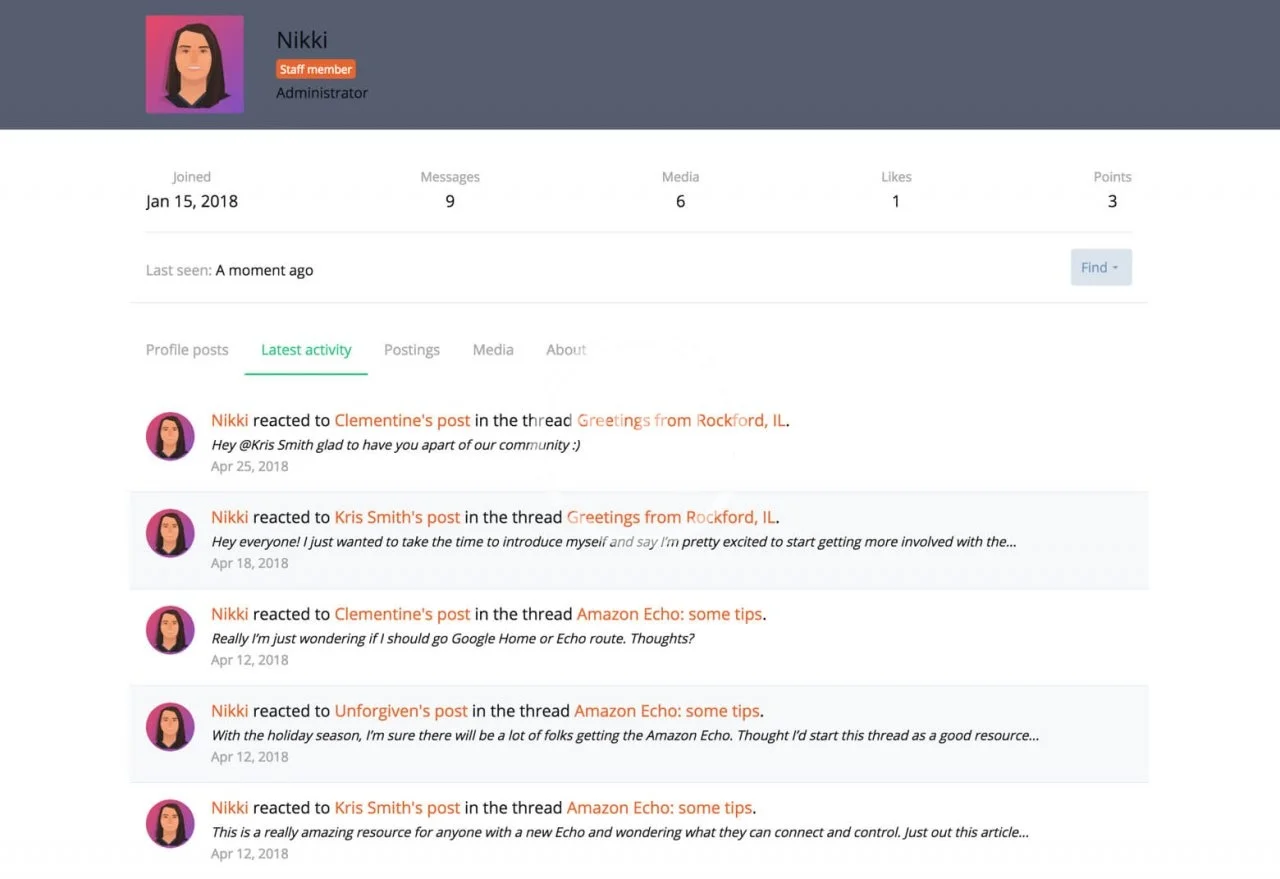Click the Staff member badge

[316, 70]
